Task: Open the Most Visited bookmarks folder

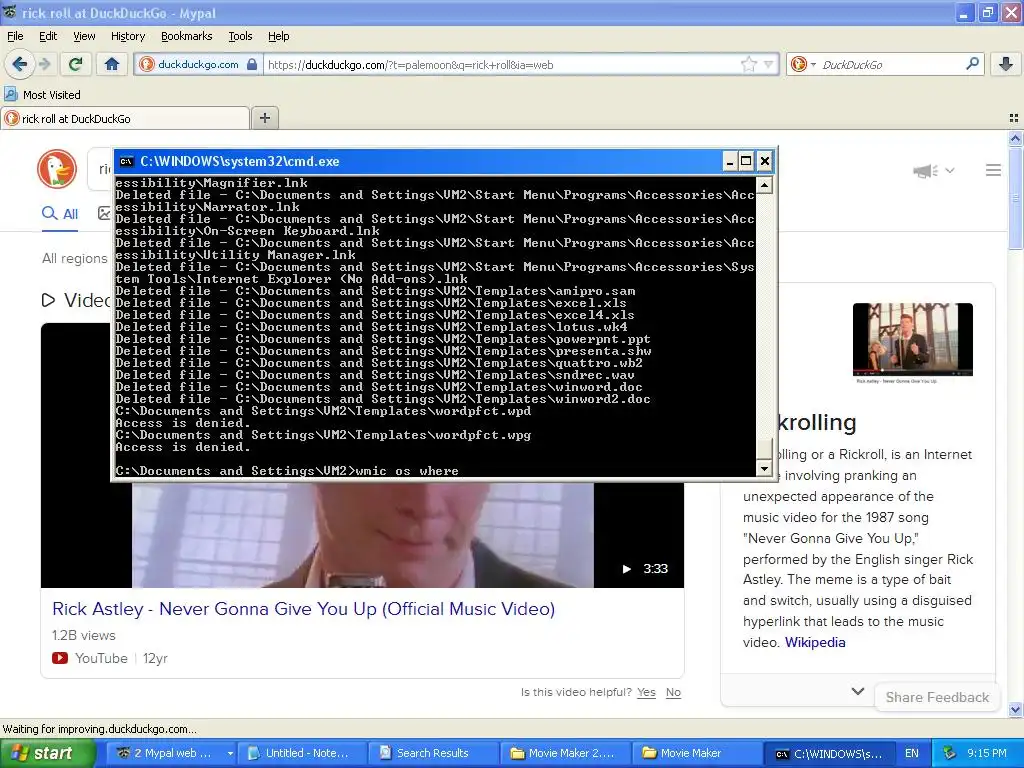Action: click(42, 94)
